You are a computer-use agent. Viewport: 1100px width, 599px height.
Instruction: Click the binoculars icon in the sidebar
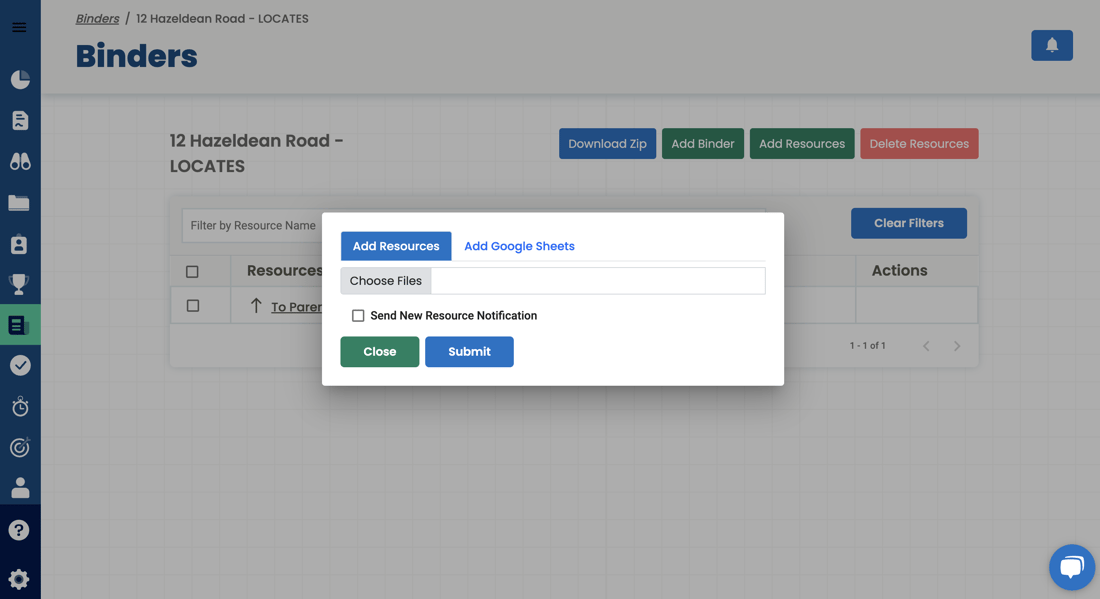pyautogui.click(x=20, y=162)
